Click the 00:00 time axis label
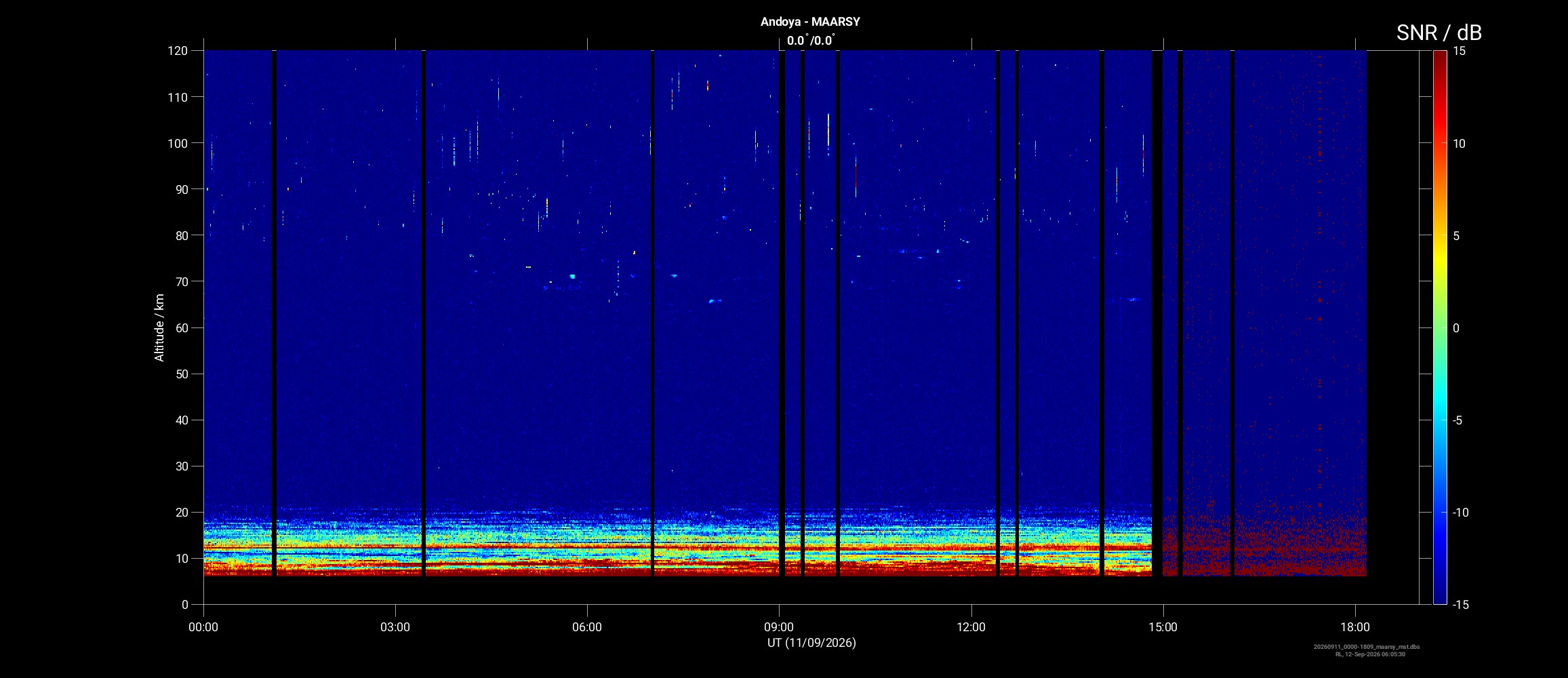This screenshot has height=678, width=1568. [x=203, y=627]
